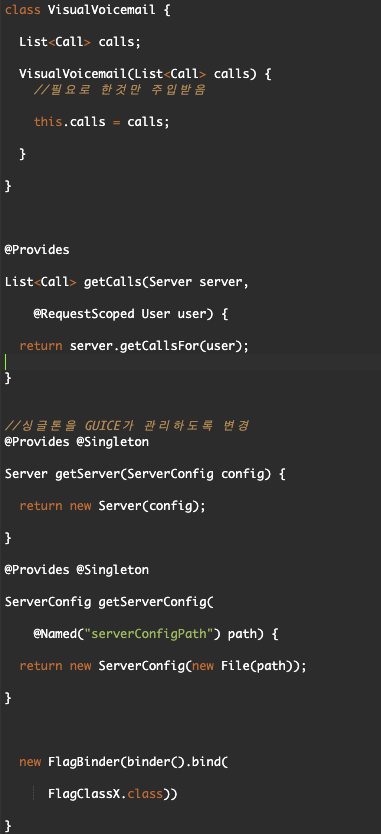Click the getServer method name

[87, 474]
